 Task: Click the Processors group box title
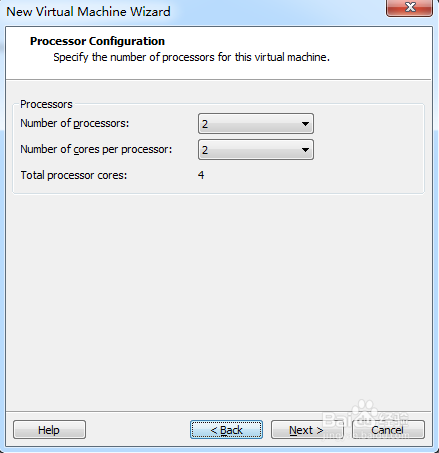click(46, 104)
